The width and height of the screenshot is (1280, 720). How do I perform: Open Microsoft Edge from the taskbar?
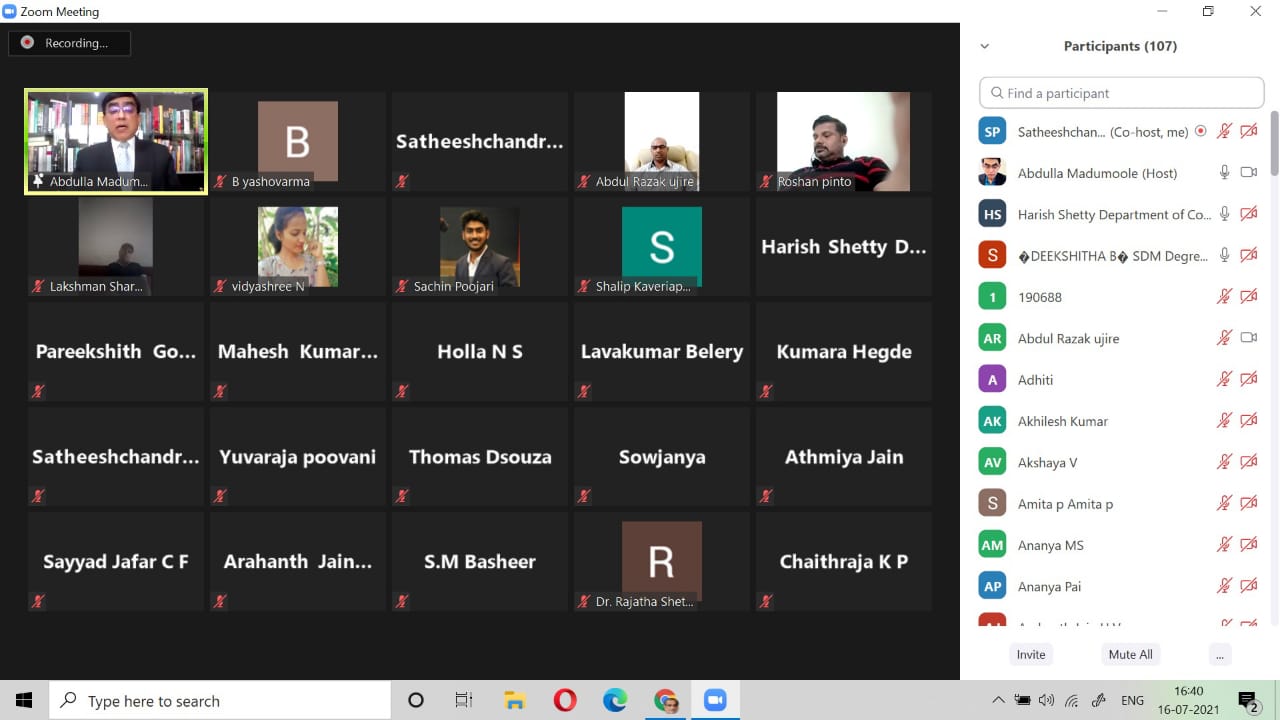pos(615,700)
